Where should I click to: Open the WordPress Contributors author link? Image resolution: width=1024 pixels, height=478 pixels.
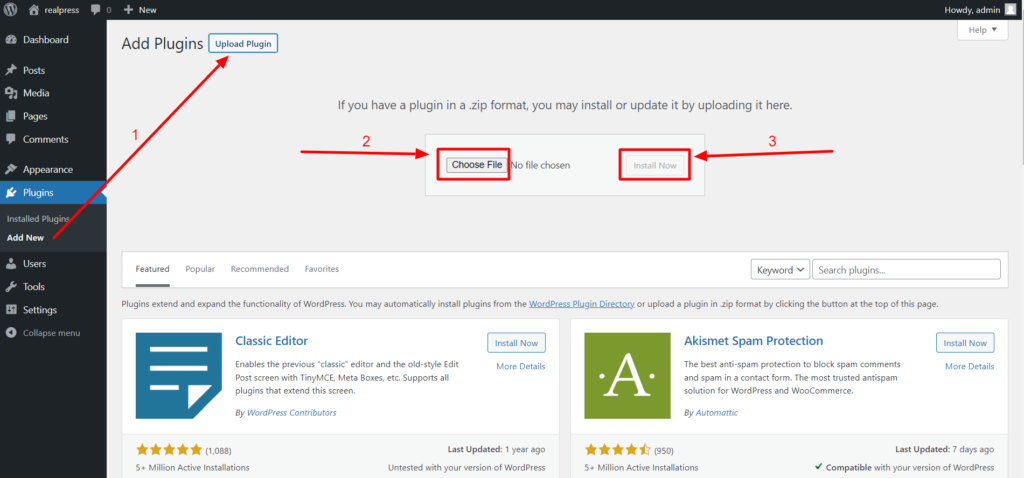291,413
